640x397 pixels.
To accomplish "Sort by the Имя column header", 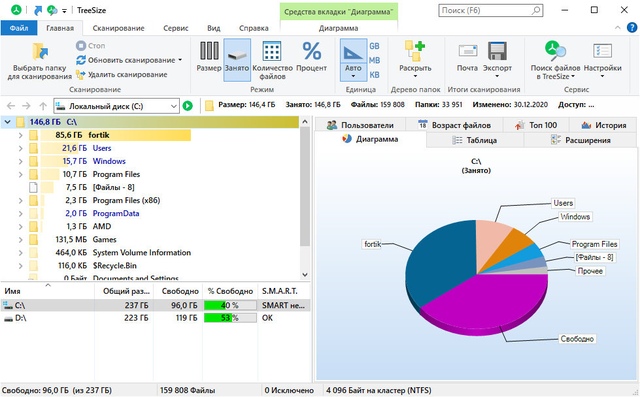I will pyautogui.click(x=47, y=291).
